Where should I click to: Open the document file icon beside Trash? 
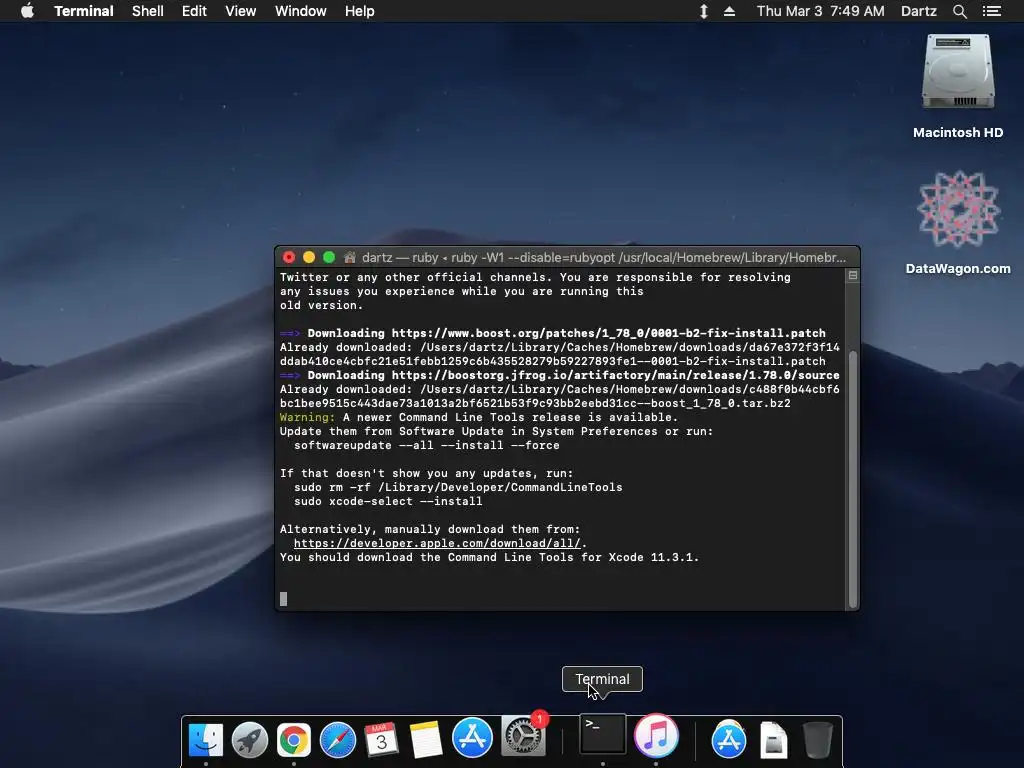click(773, 739)
